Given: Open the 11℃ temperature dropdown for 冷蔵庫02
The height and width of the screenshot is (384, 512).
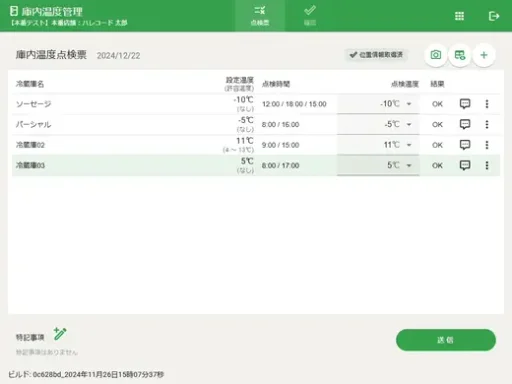Looking at the screenshot, I should click(378, 145).
